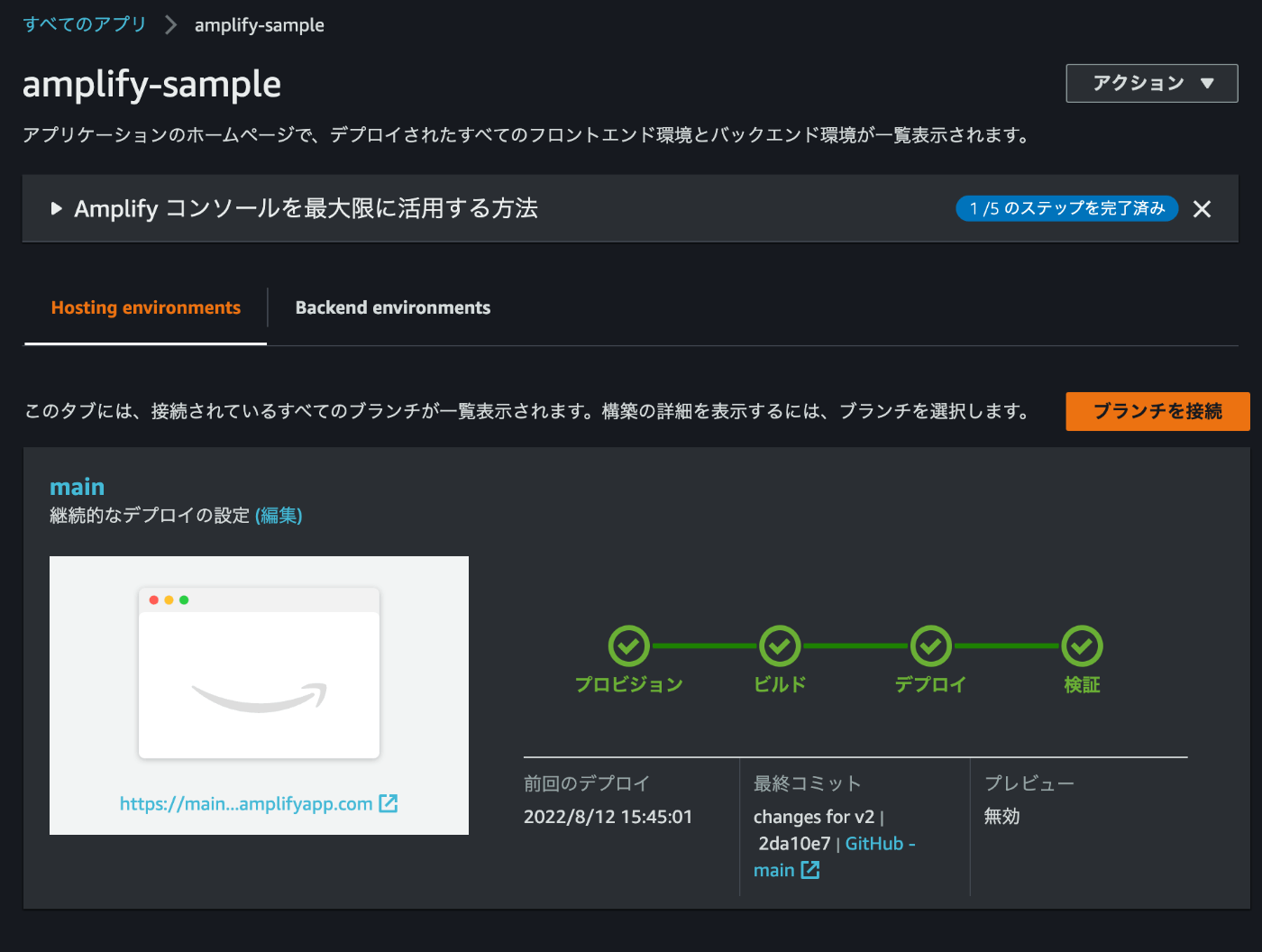Click the プロビジョン step label

click(x=629, y=685)
